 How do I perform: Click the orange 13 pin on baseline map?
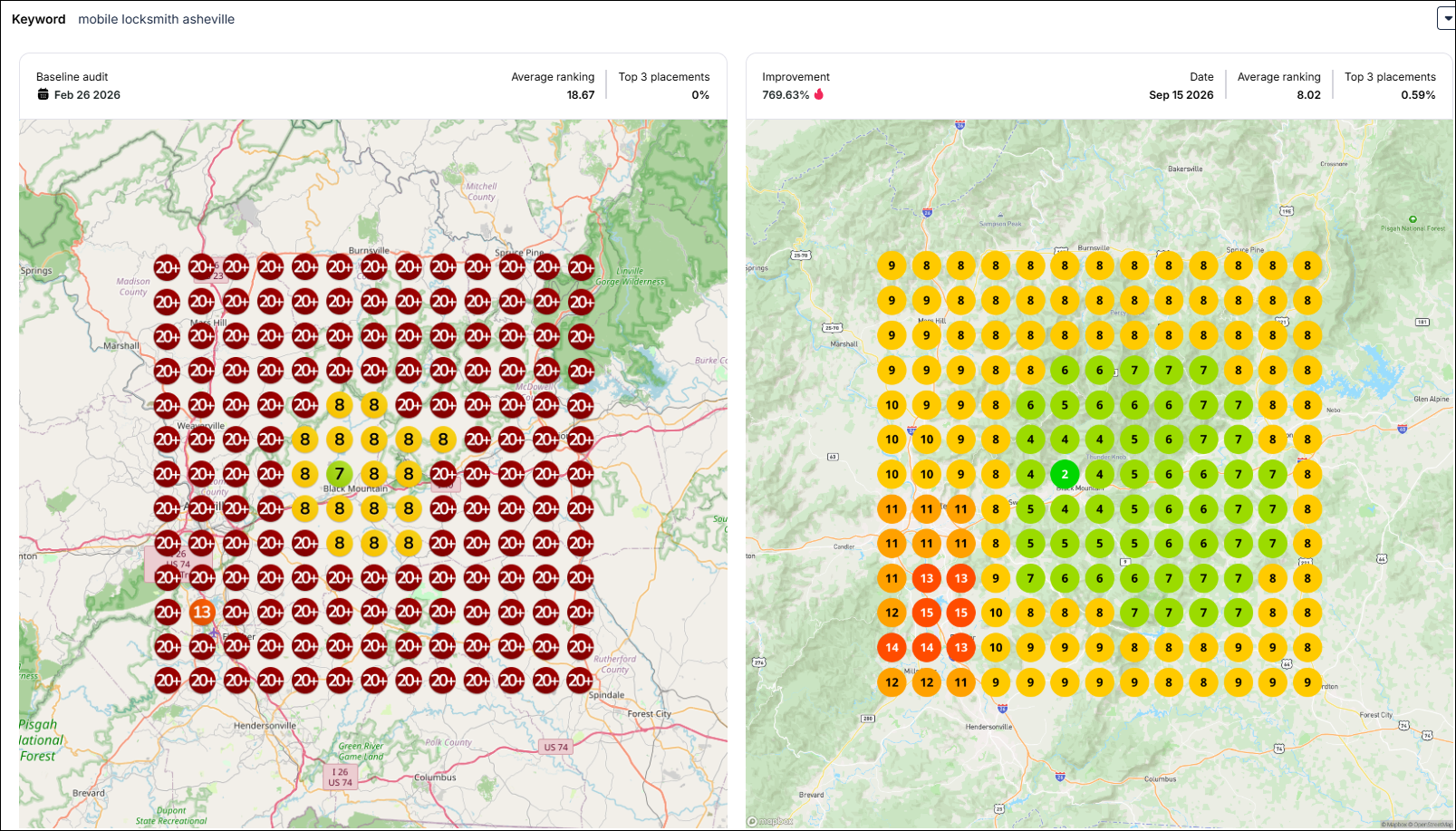pos(202,612)
